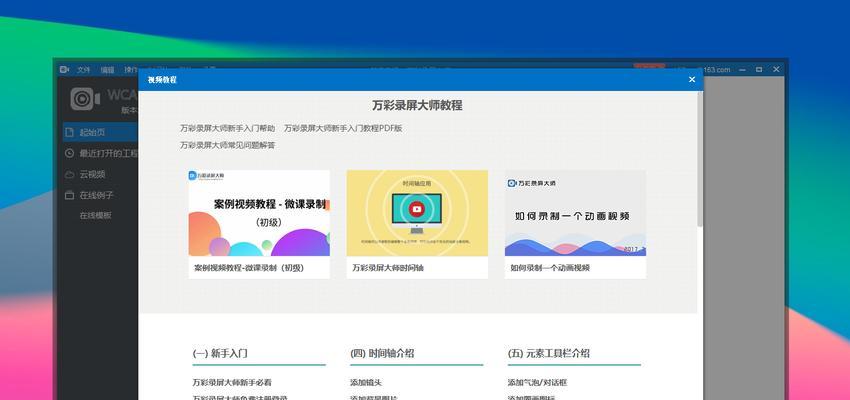The height and width of the screenshot is (400, 850).
Task: Click the app camera icon in title bar
Action: (65, 69)
